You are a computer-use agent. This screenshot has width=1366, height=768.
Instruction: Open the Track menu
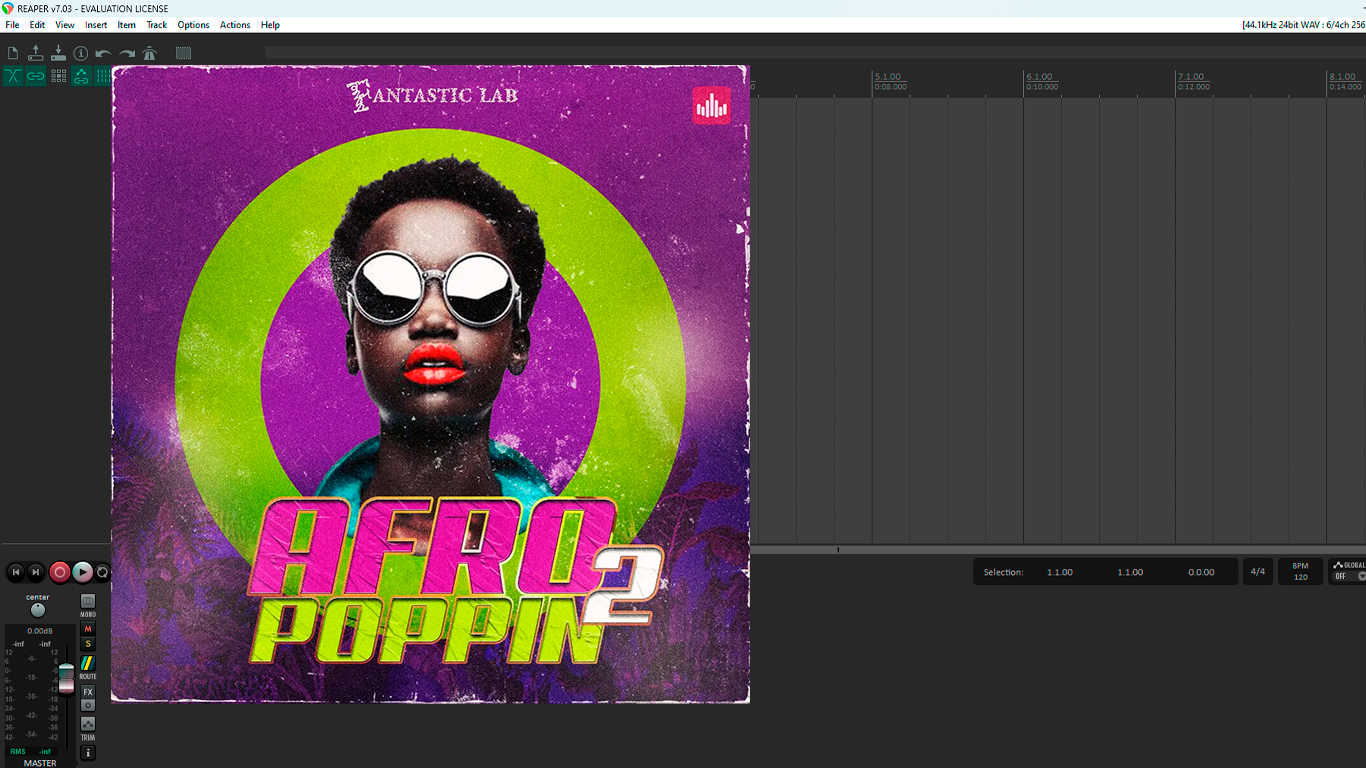tap(157, 25)
